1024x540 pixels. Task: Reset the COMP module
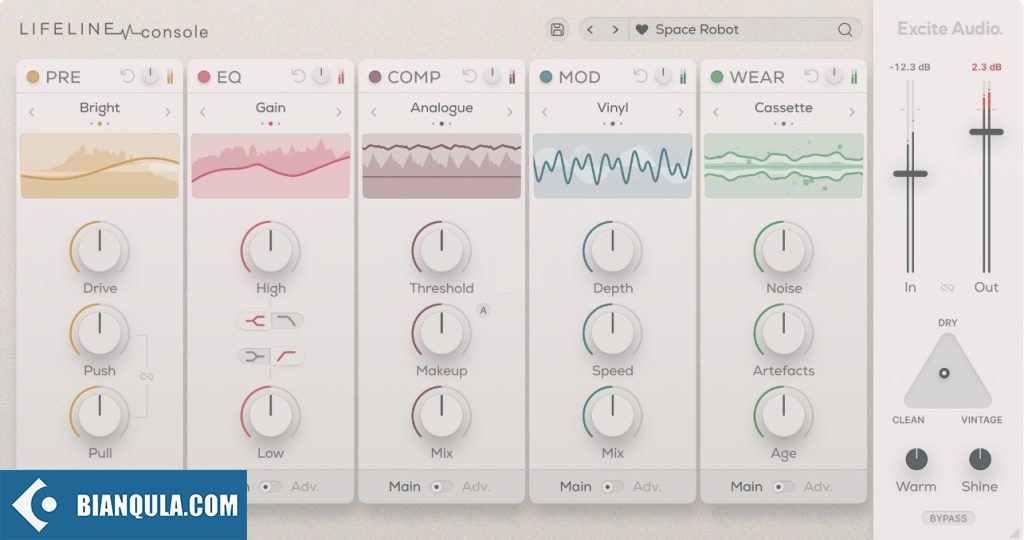470,76
